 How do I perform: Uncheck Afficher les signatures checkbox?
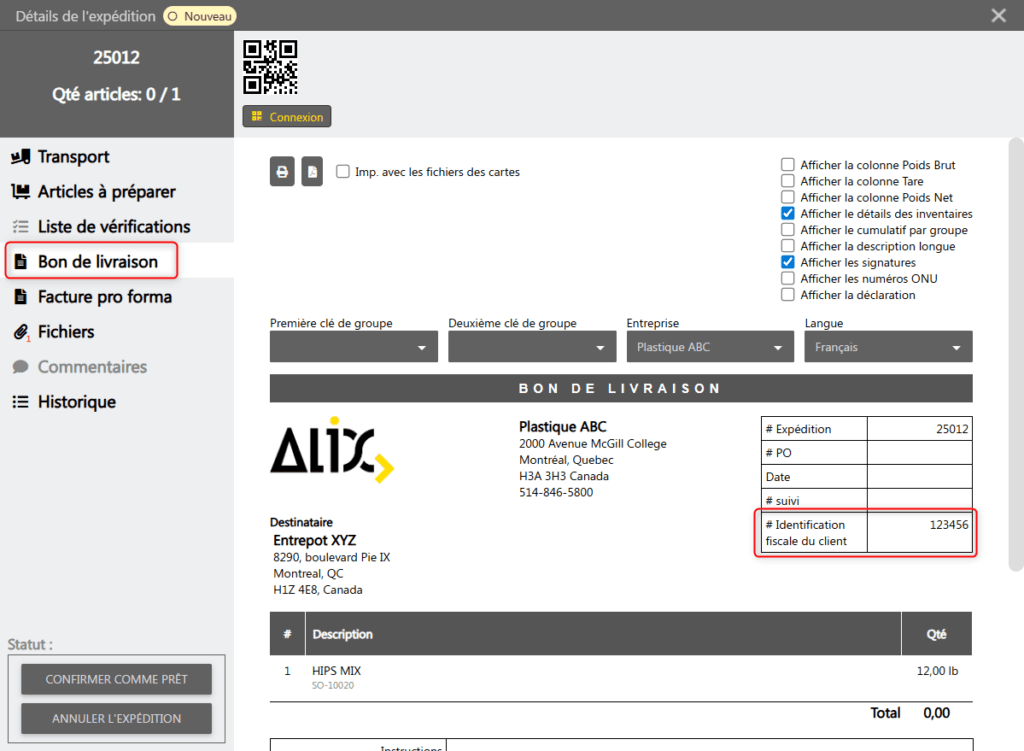pyautogui.click(x=788, y=262)
